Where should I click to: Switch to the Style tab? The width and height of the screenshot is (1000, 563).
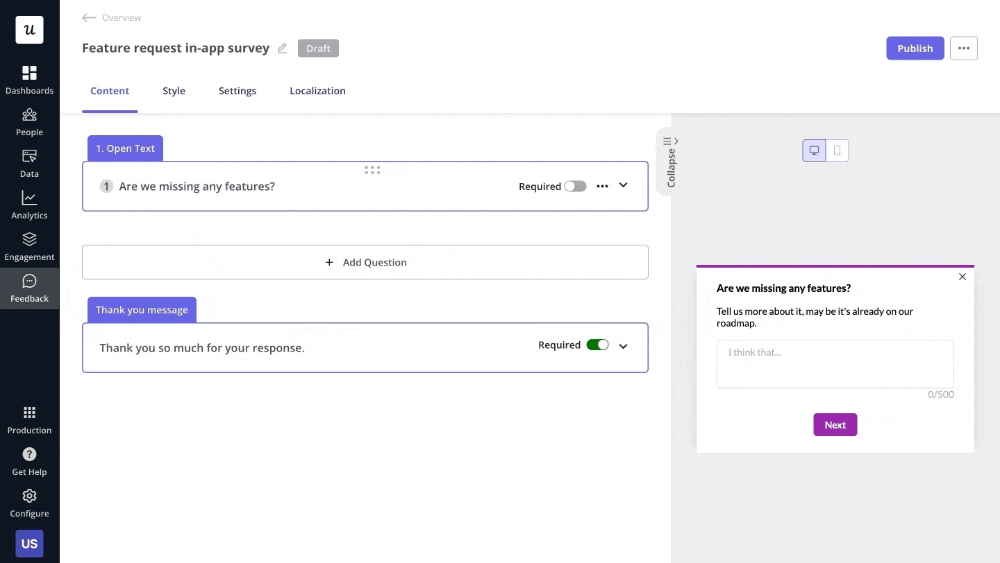(174, 91)
